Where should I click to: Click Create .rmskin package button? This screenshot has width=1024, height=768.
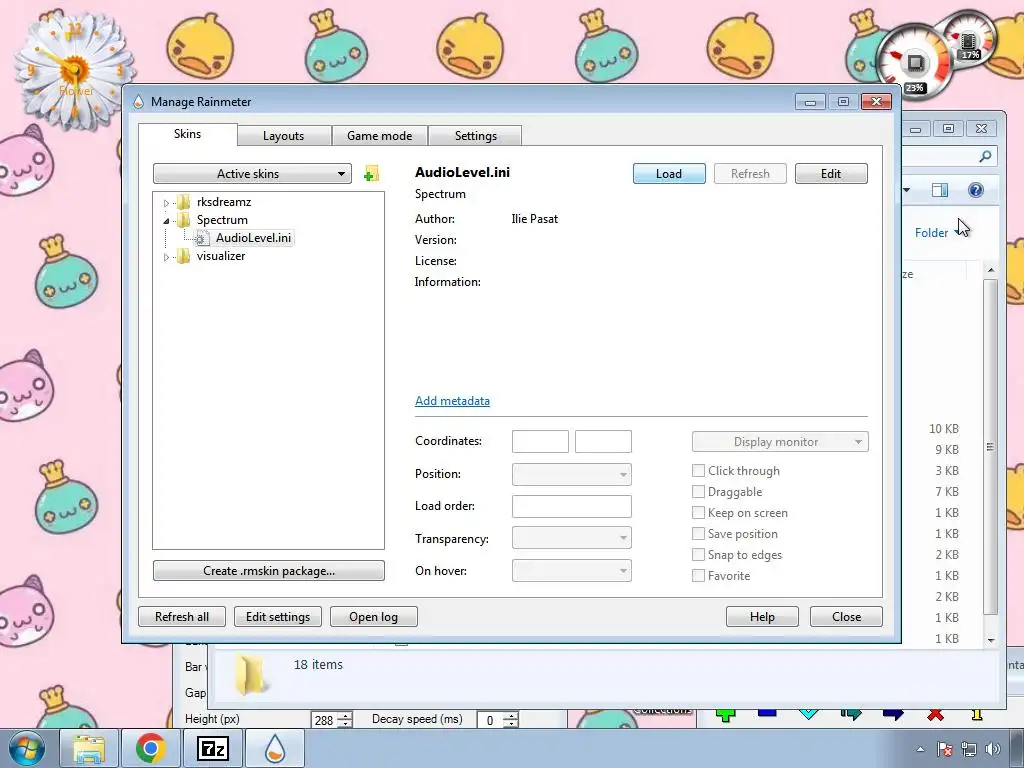click(268, 571)
